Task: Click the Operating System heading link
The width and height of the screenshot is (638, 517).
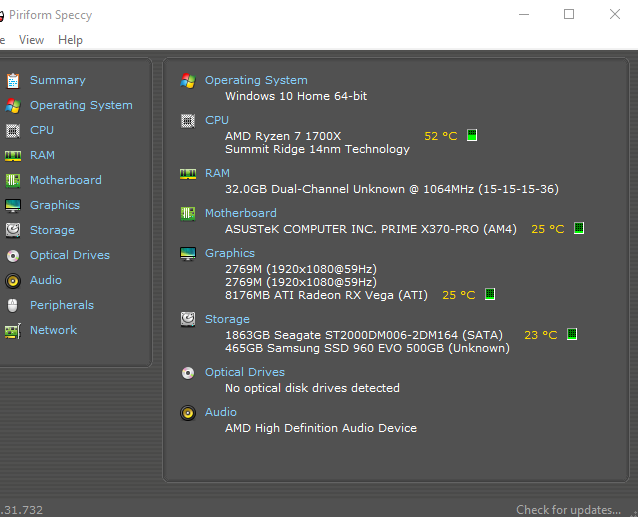Action: click(x=256, y=80)
